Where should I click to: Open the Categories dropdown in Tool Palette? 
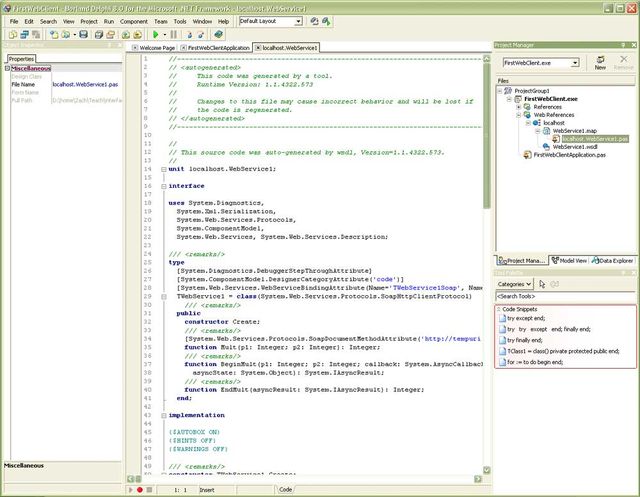515,284
